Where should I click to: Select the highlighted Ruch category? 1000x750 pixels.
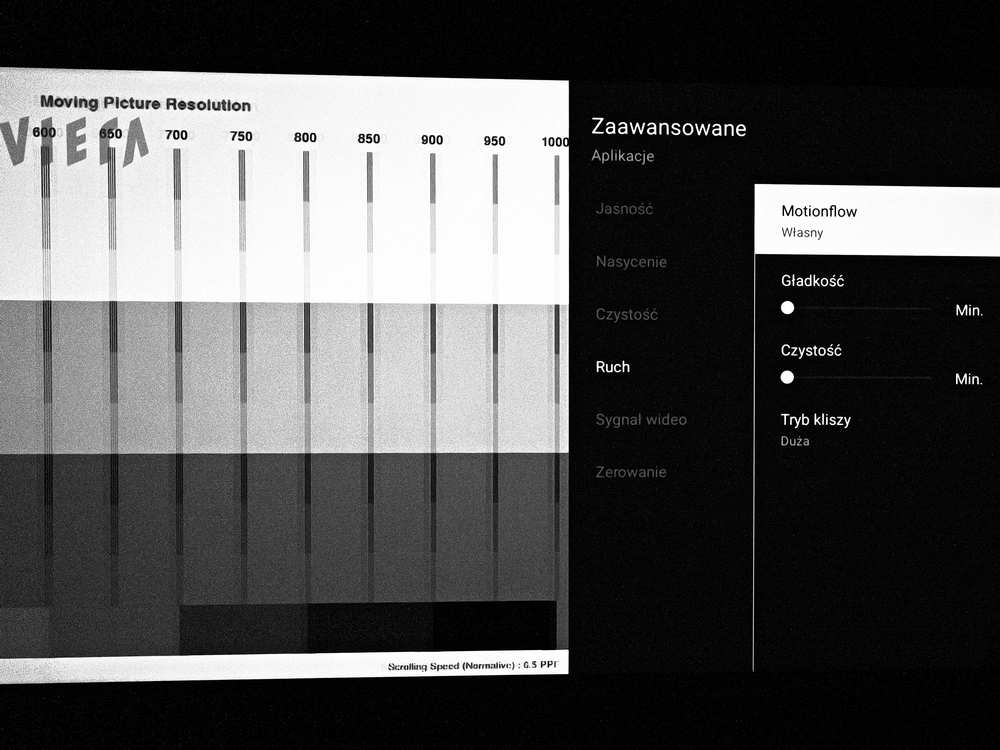coord(613,367)
